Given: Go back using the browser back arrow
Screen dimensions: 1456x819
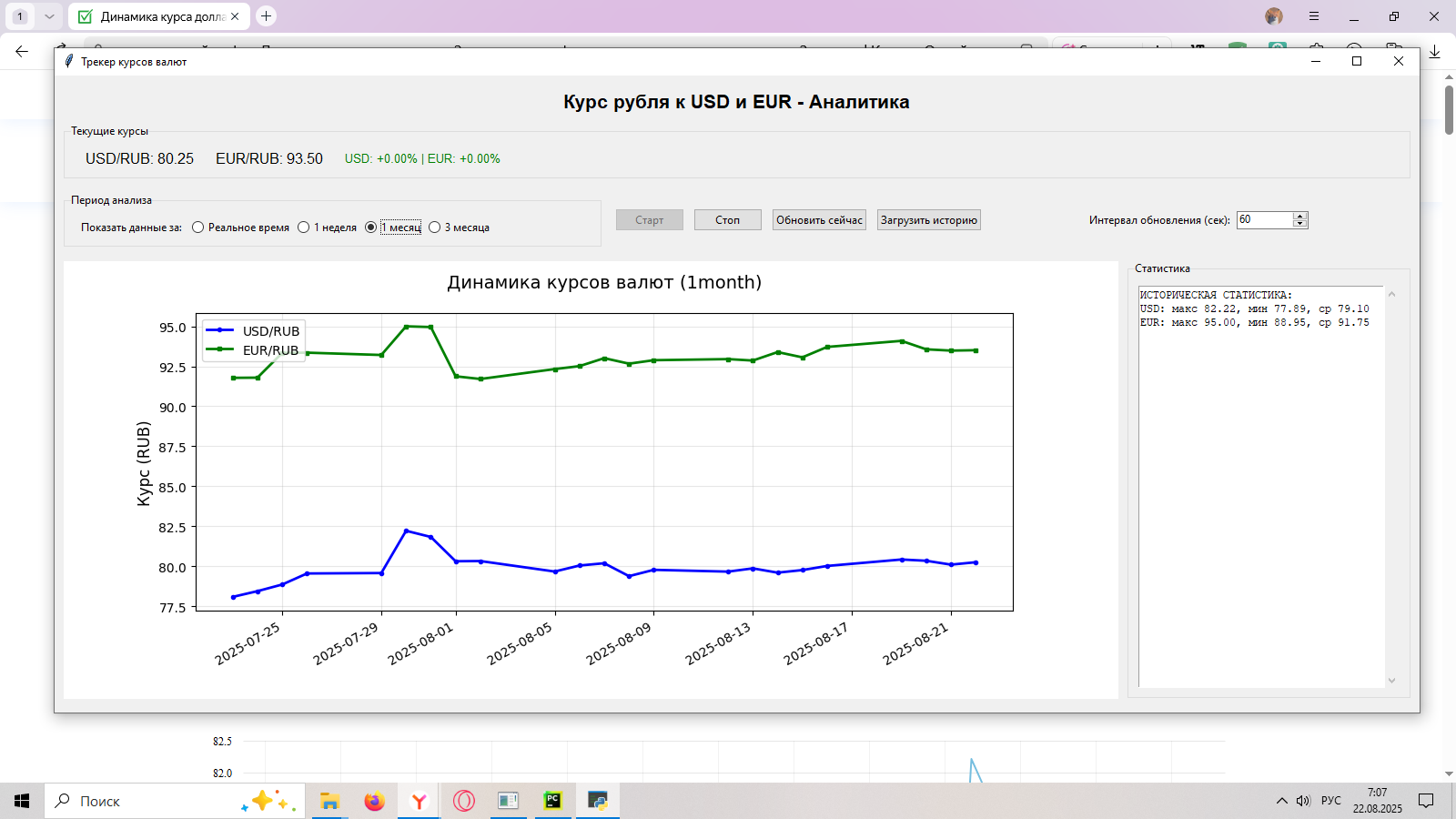Looking at the screenshot, I should [22, 52].
